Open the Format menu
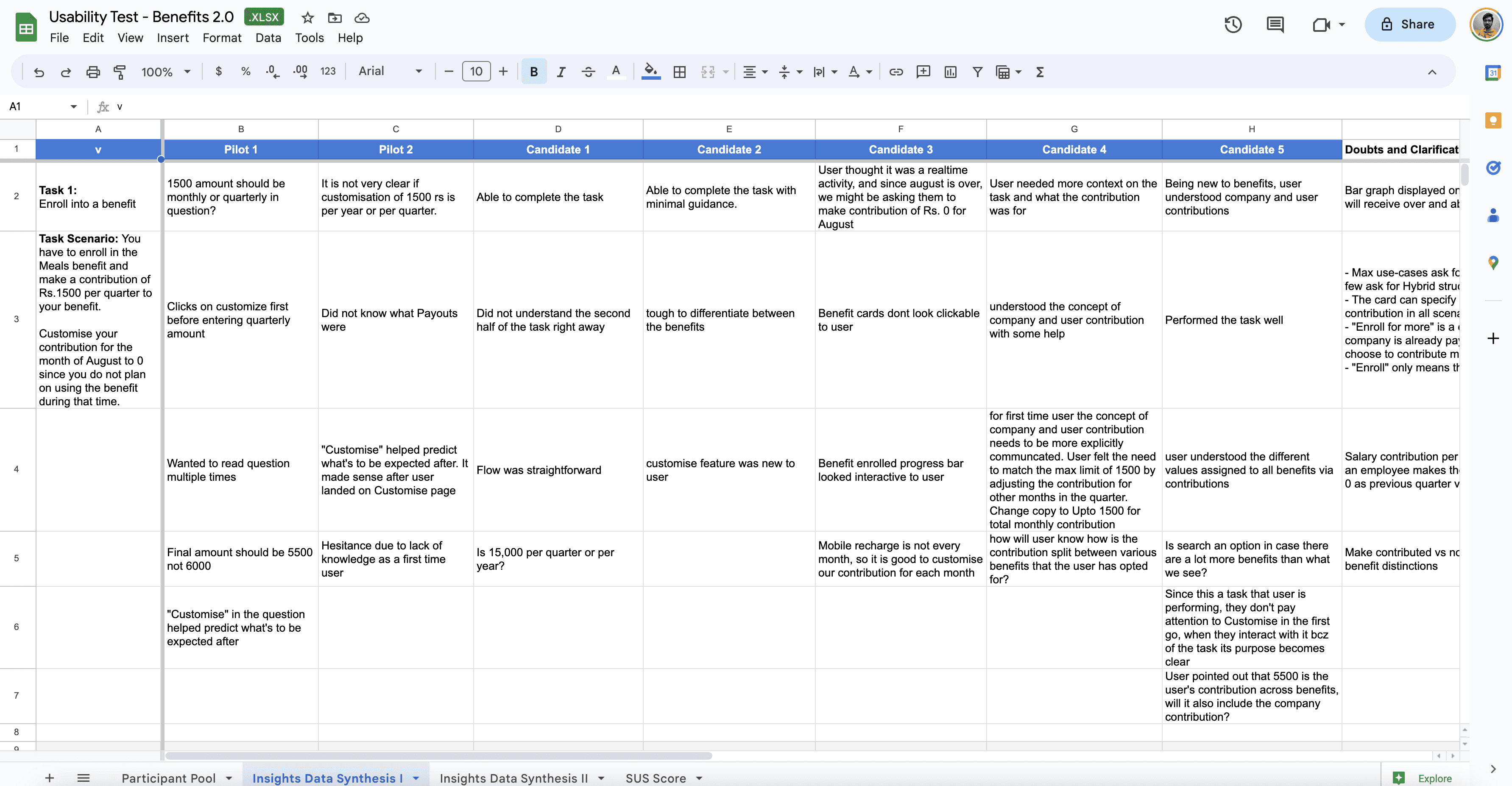Screen dimensions: 1512x786 tap(221, 38)
